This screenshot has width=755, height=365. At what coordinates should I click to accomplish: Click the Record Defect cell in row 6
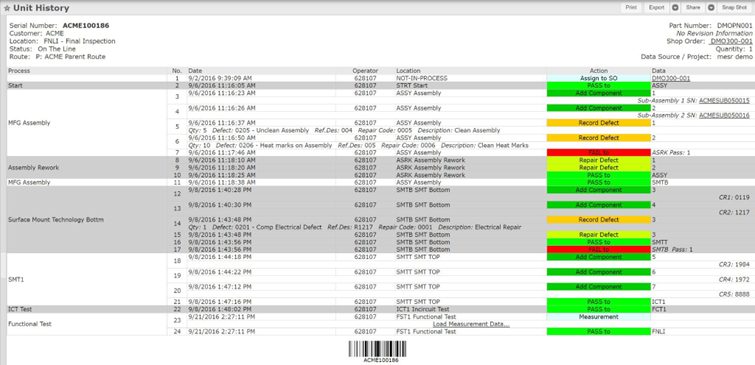[x=599, y=138]
